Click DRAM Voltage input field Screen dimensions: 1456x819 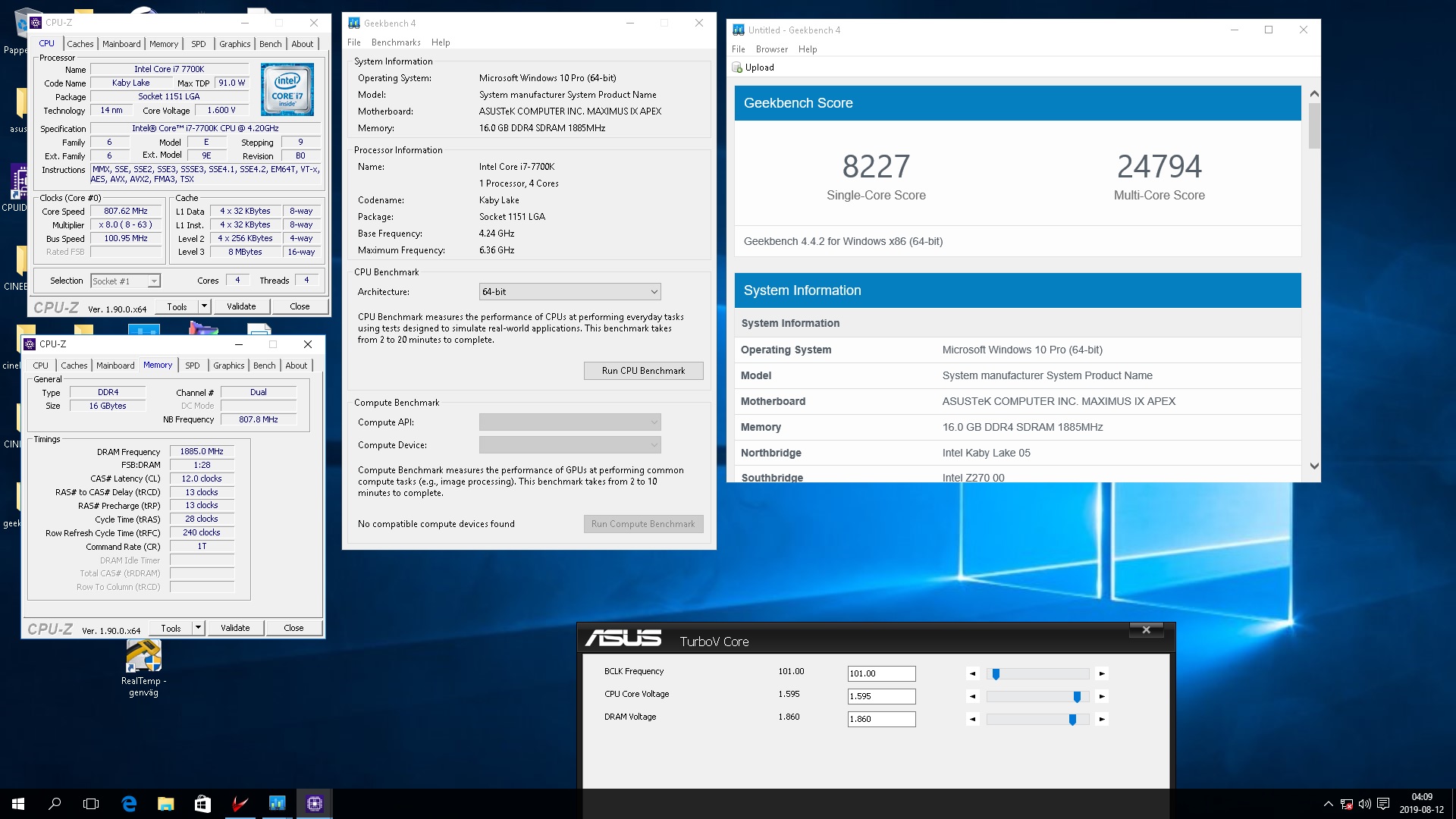[x=881, y=719]
